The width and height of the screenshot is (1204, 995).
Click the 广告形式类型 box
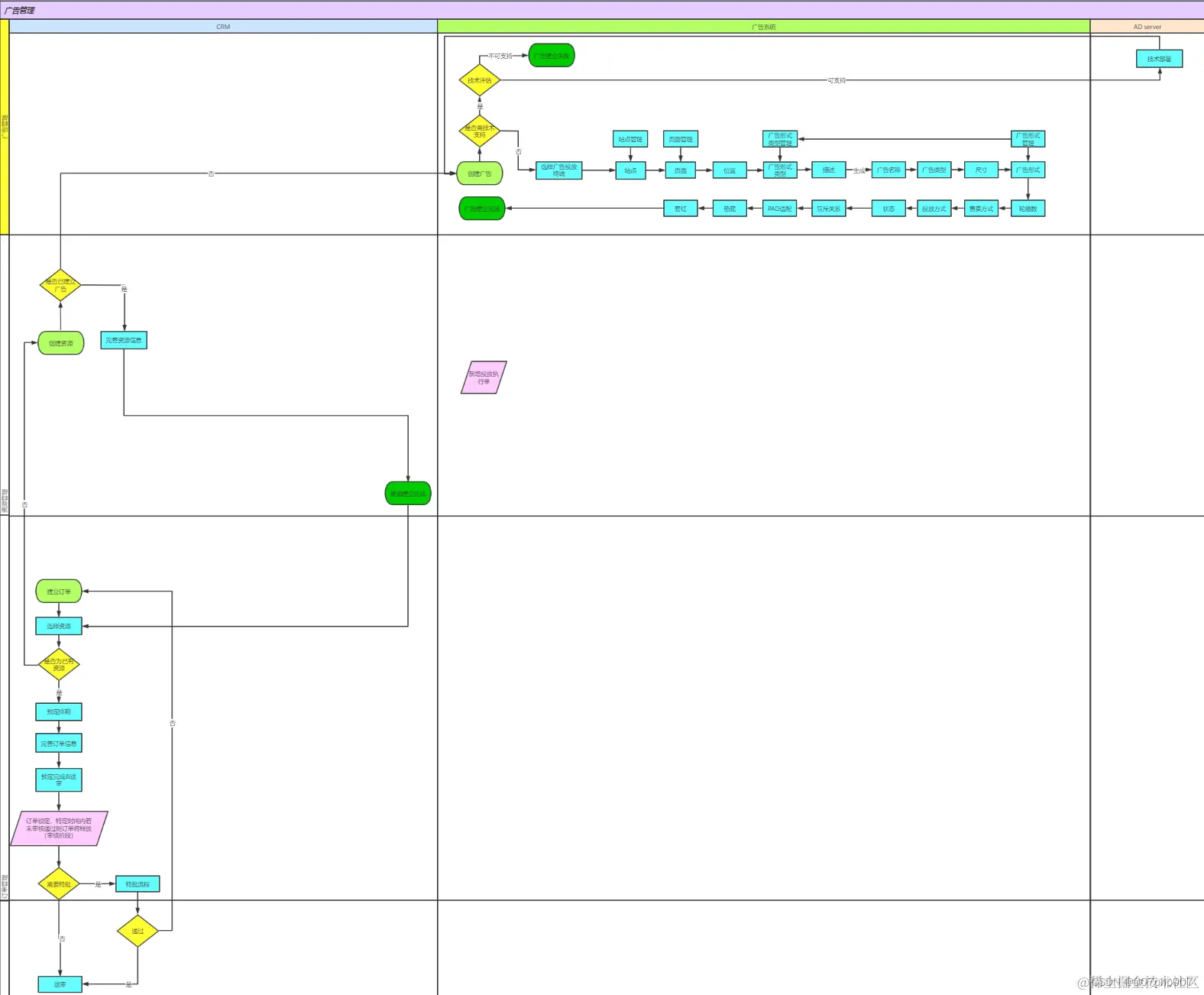tap(780, 170)
